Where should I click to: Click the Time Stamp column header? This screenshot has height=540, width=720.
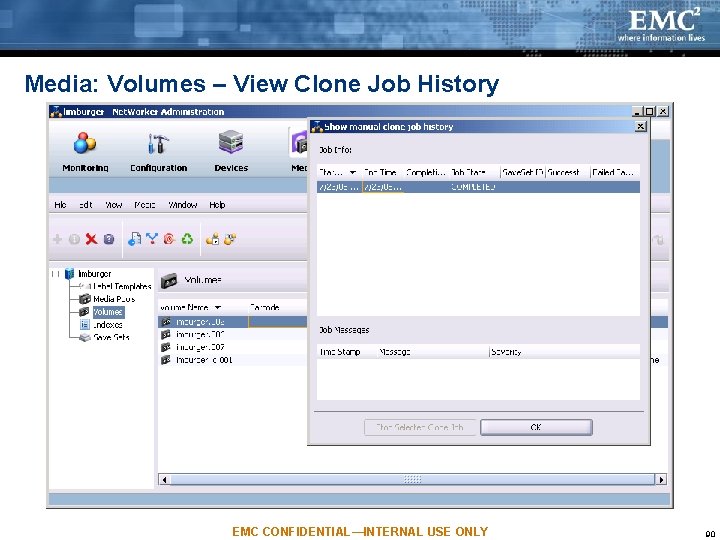pyautogui.click(x=347, y=352)
